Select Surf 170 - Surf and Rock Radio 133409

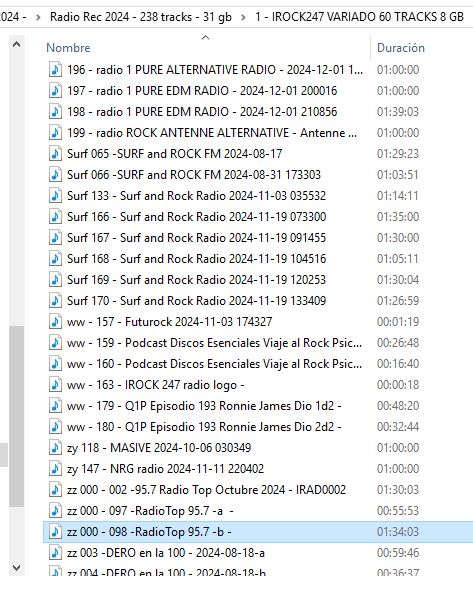[x=196, y=301]
